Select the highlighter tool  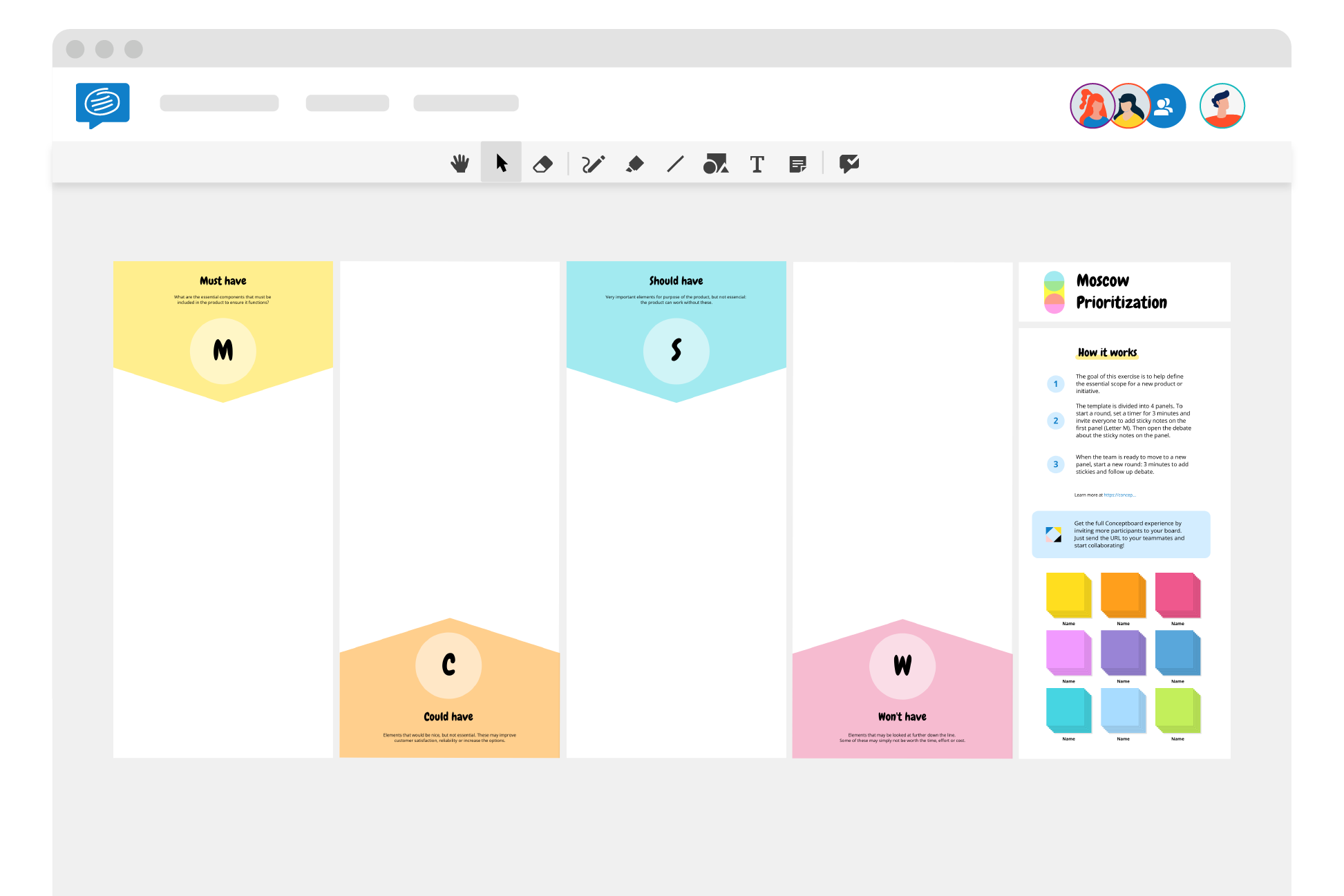pos(636,164)
